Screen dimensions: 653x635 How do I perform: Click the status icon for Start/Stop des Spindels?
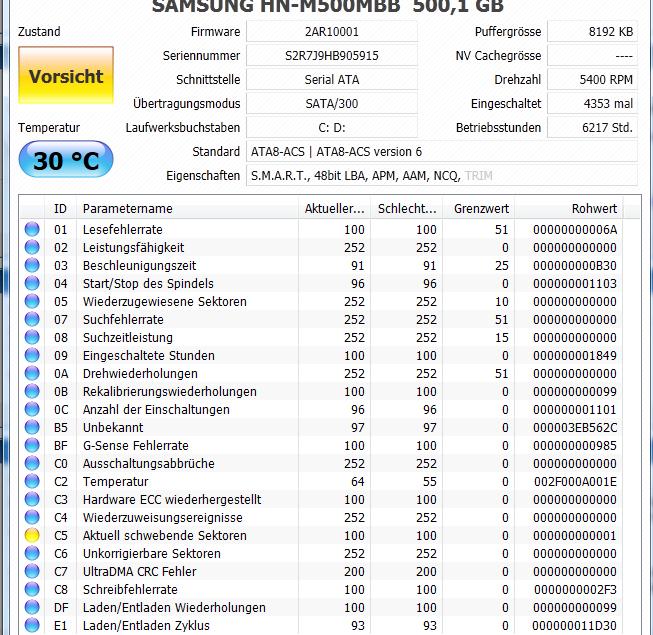32,283
